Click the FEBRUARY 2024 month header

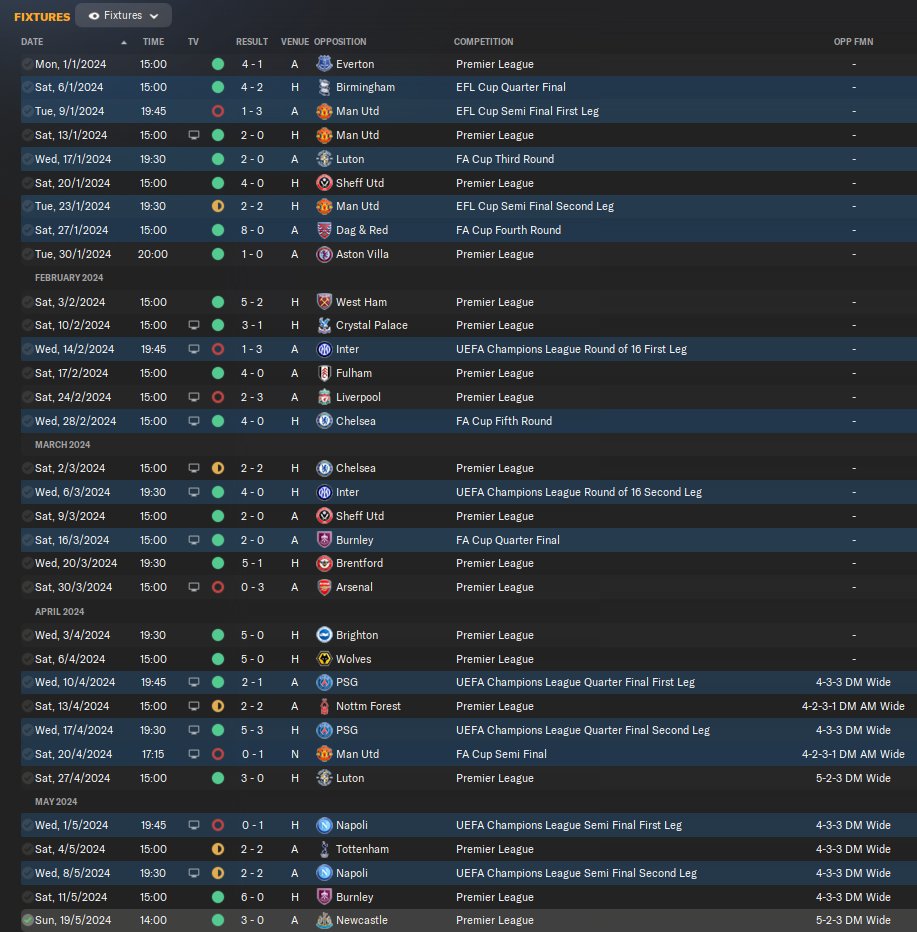(69, 278)
